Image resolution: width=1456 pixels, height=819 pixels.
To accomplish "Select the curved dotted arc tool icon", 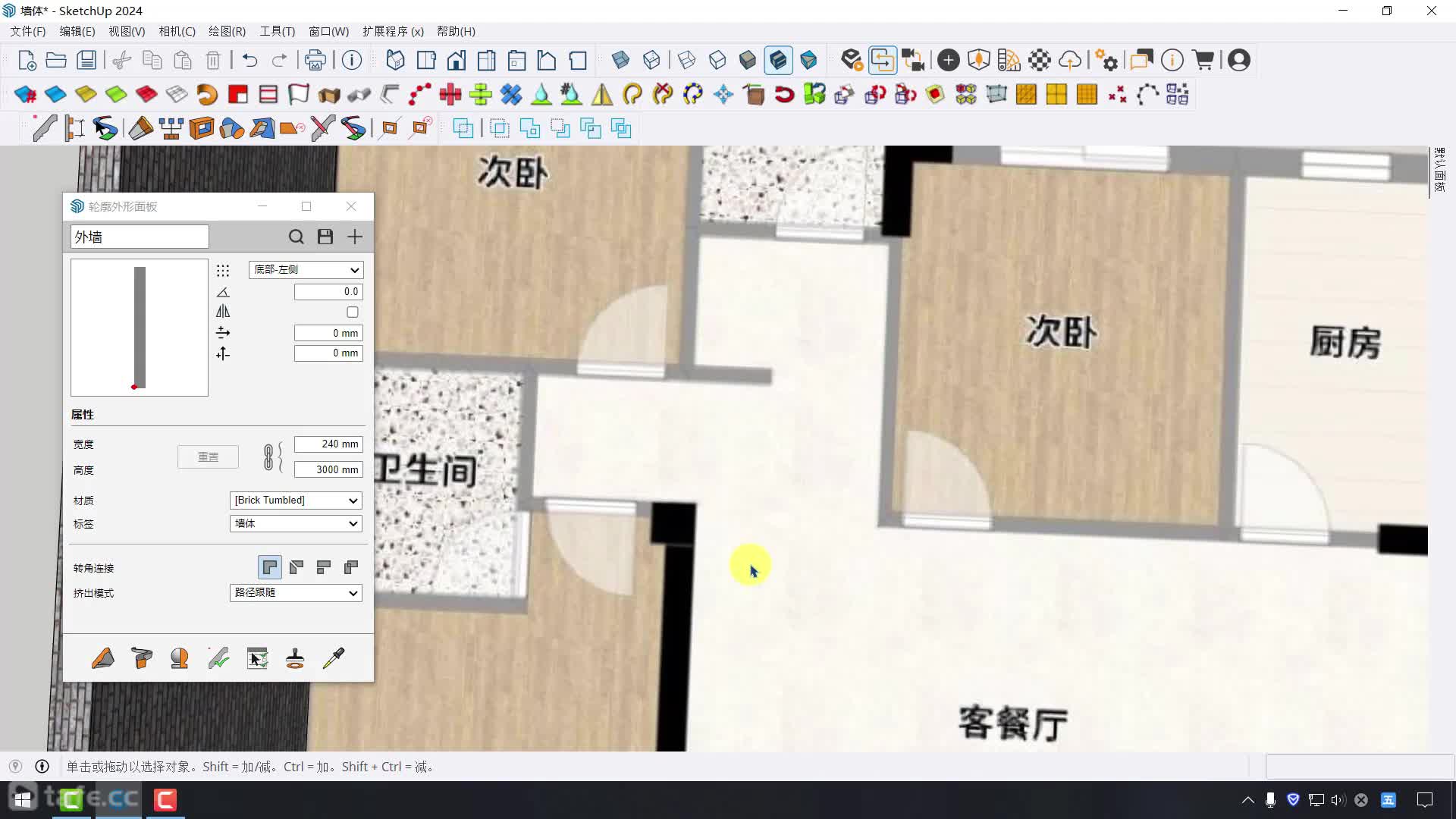I will coord(1147,94).
